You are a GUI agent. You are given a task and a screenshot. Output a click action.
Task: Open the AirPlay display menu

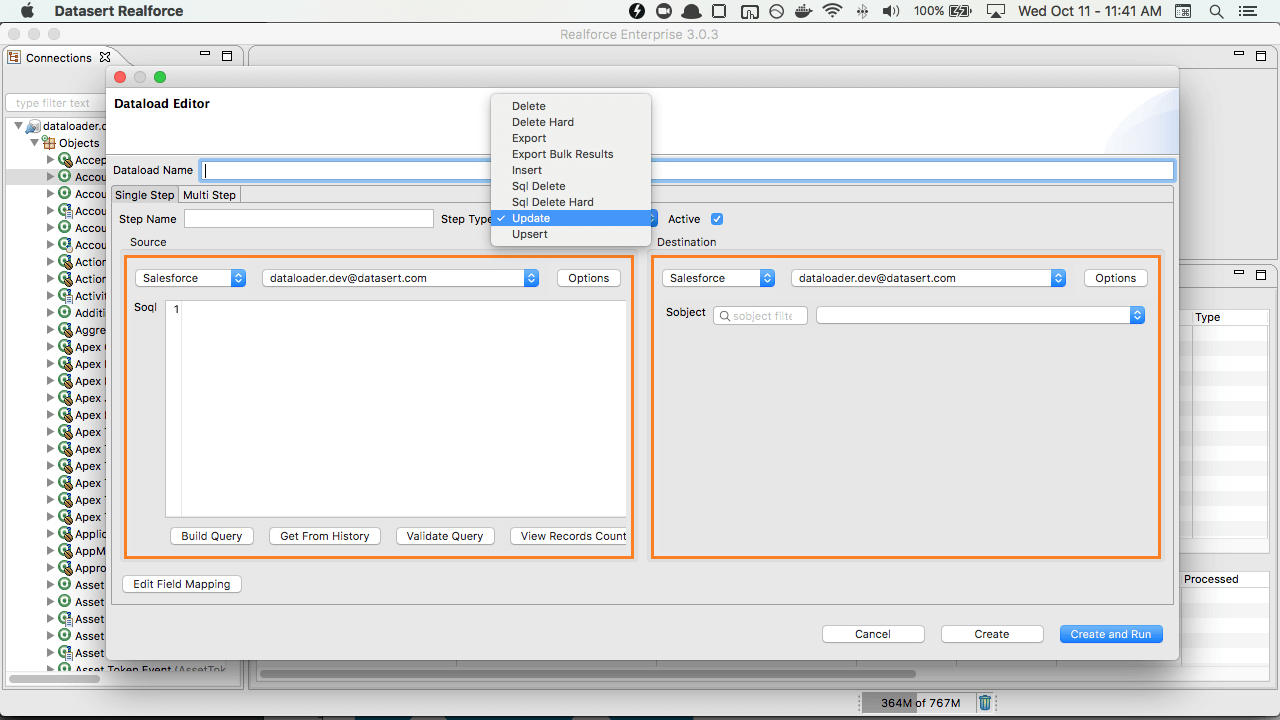pos(995,11)
